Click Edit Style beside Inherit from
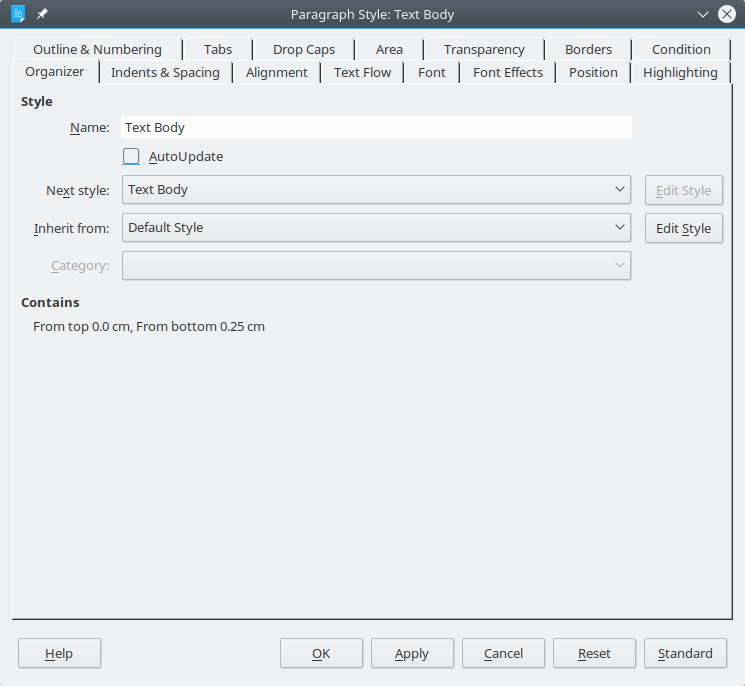Screen dimensions: 745x686 point(683,228)
